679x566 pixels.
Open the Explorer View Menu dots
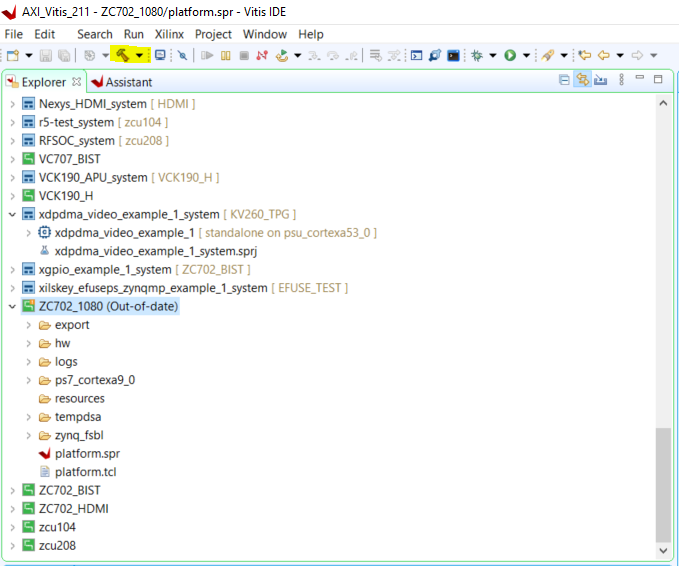[x=621, y=79]
